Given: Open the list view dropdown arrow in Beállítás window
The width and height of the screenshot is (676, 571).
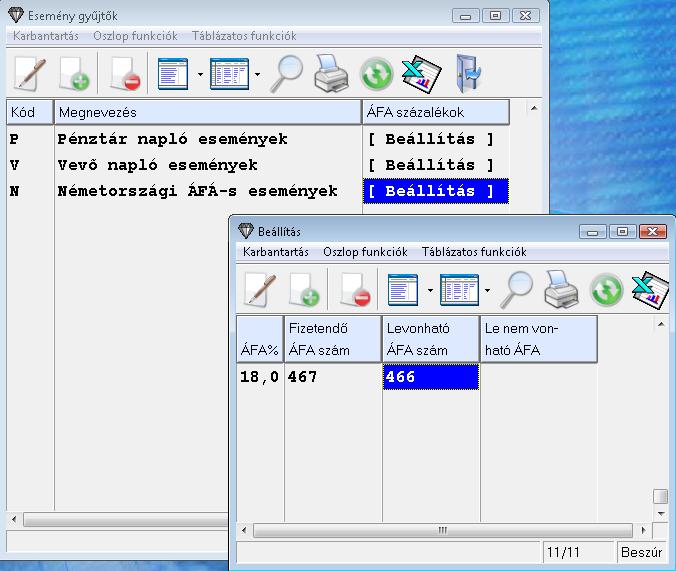Looking at the screenshot, I should [x=430, y=291].
